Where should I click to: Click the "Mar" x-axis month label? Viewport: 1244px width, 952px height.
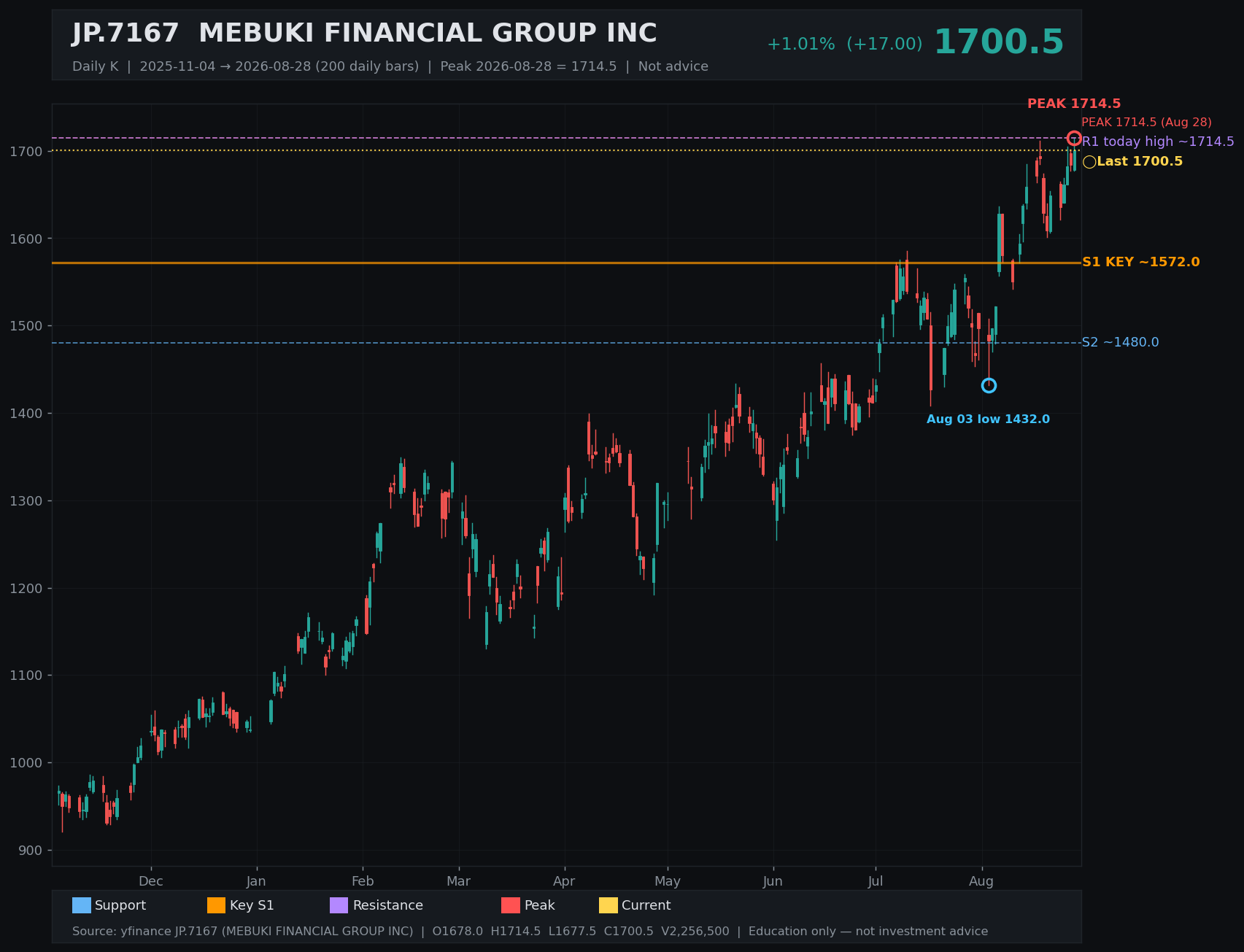(x=459, y=881)
